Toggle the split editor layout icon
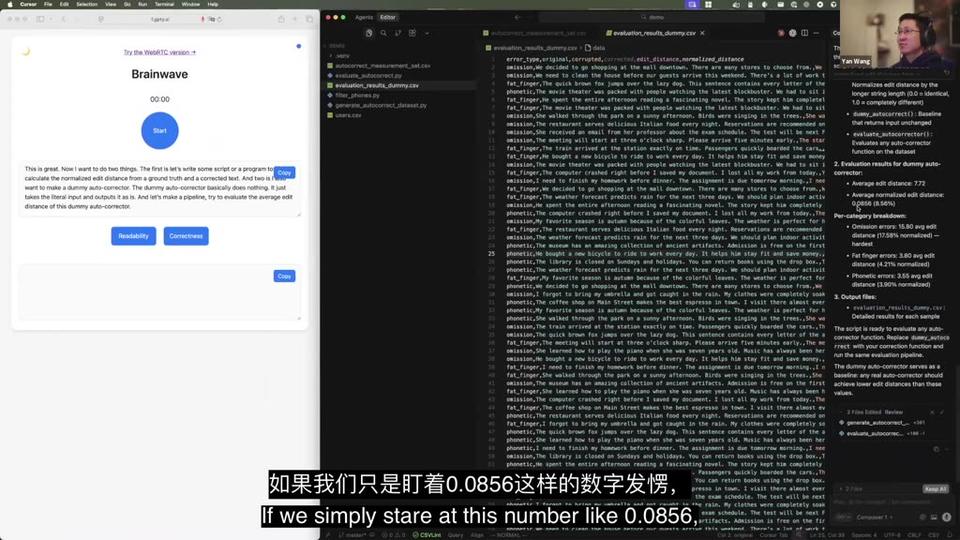The width and height of the screenshot is (960, 540). coord(804,33)
